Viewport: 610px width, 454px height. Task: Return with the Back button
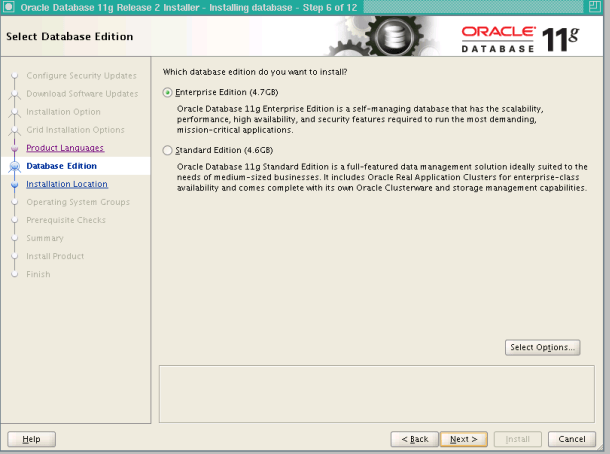tap(414, 439)
